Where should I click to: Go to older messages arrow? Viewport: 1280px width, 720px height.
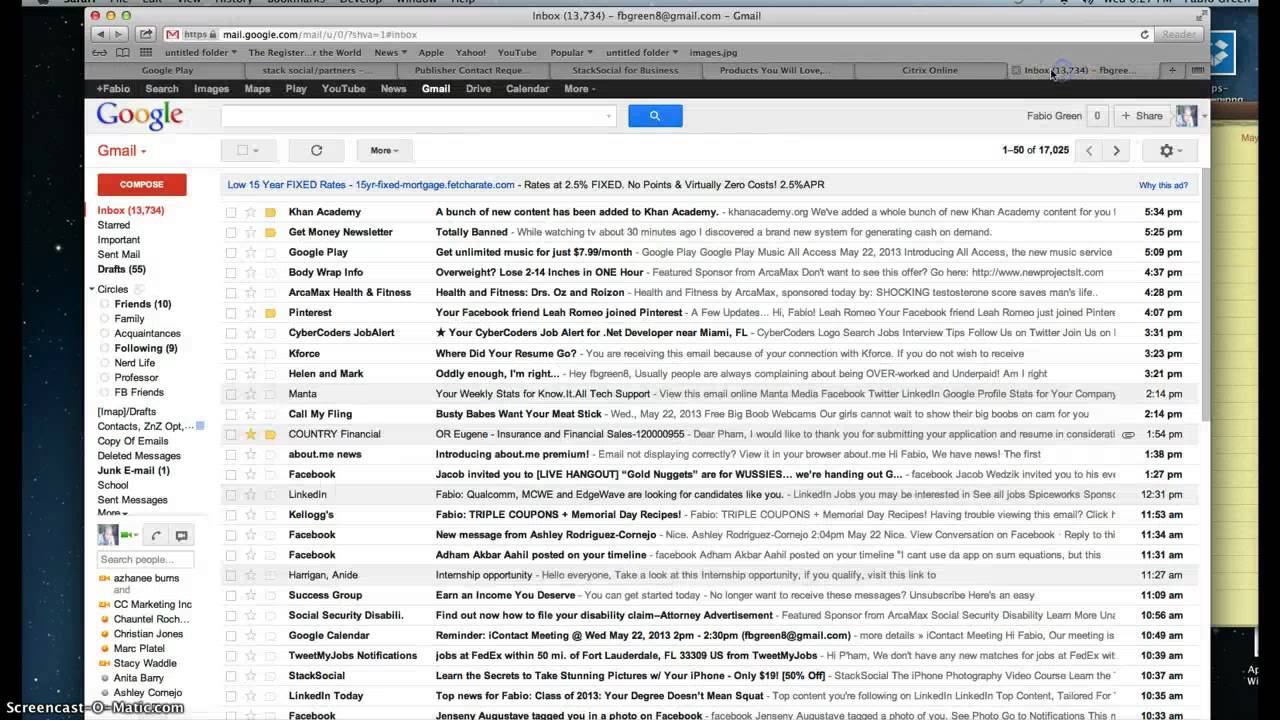1116,150
